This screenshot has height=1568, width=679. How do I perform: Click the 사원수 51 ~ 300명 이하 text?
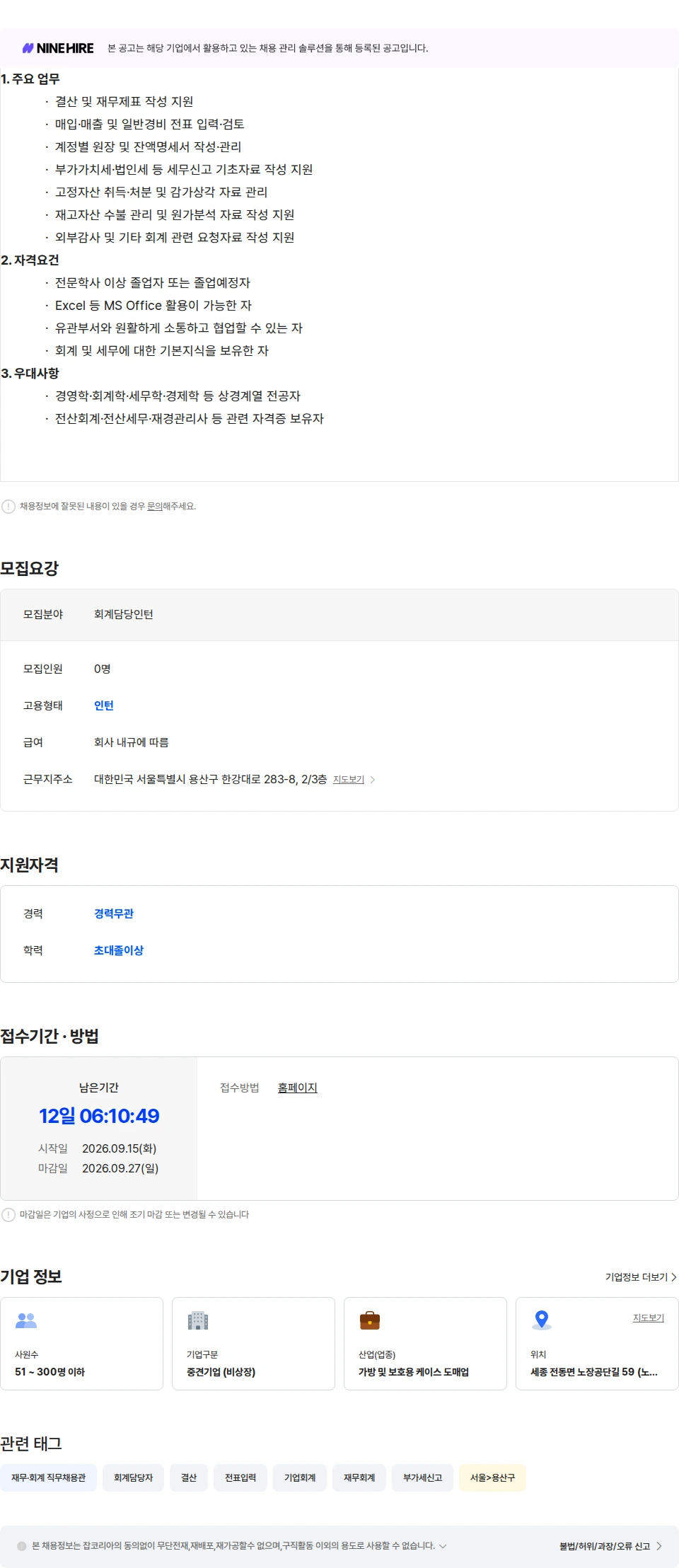point(50,1372)
